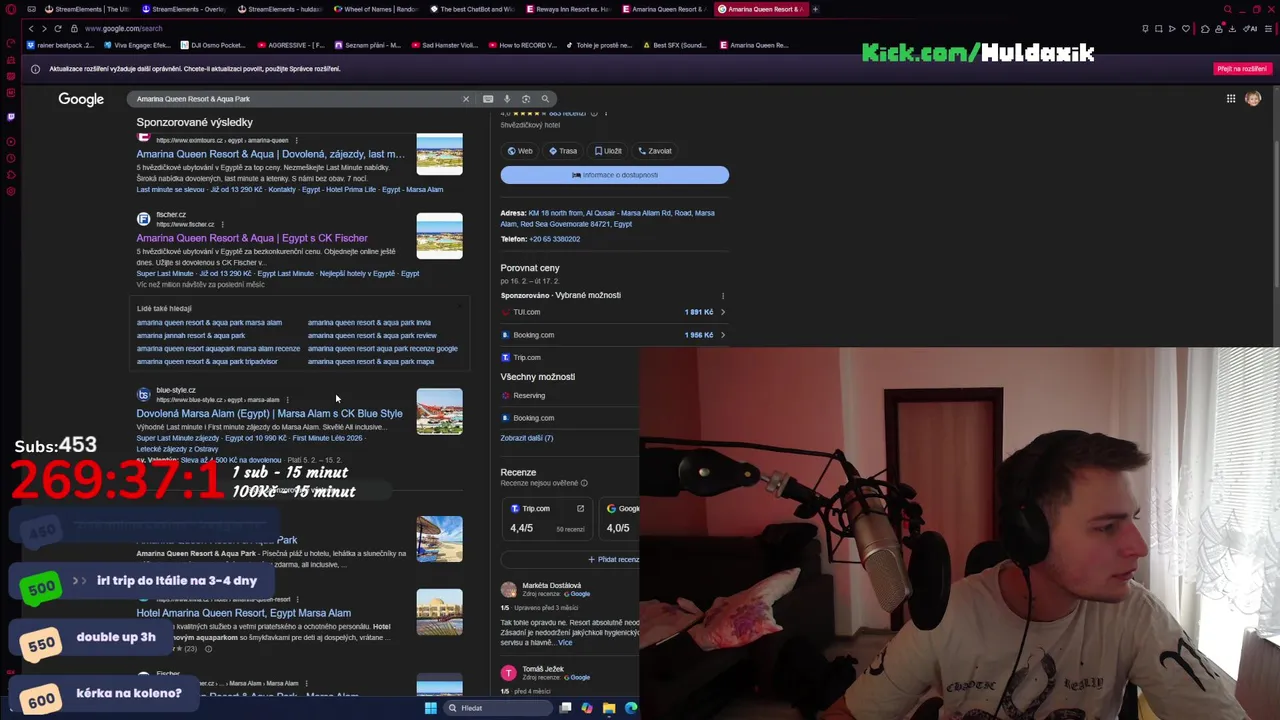Click the Trasa directions button

coord(563,151)
